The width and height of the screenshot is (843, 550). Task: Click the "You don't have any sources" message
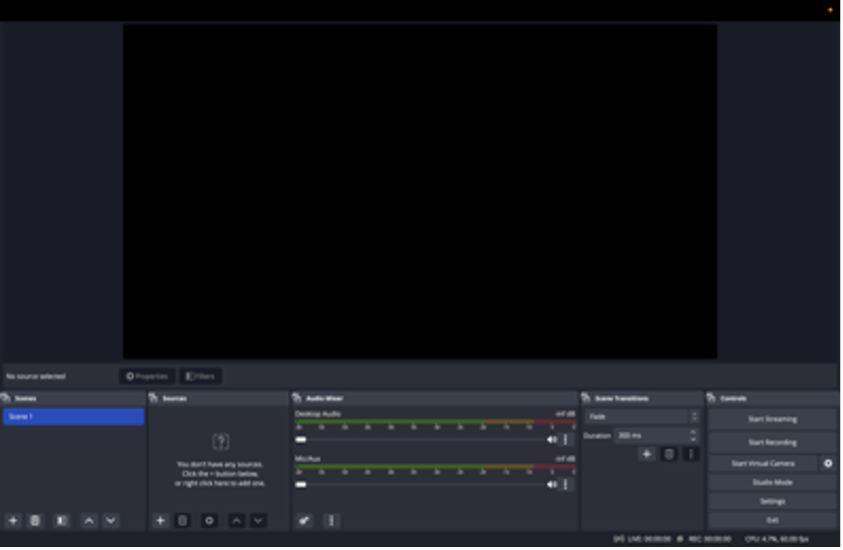[x=220, y=475]
